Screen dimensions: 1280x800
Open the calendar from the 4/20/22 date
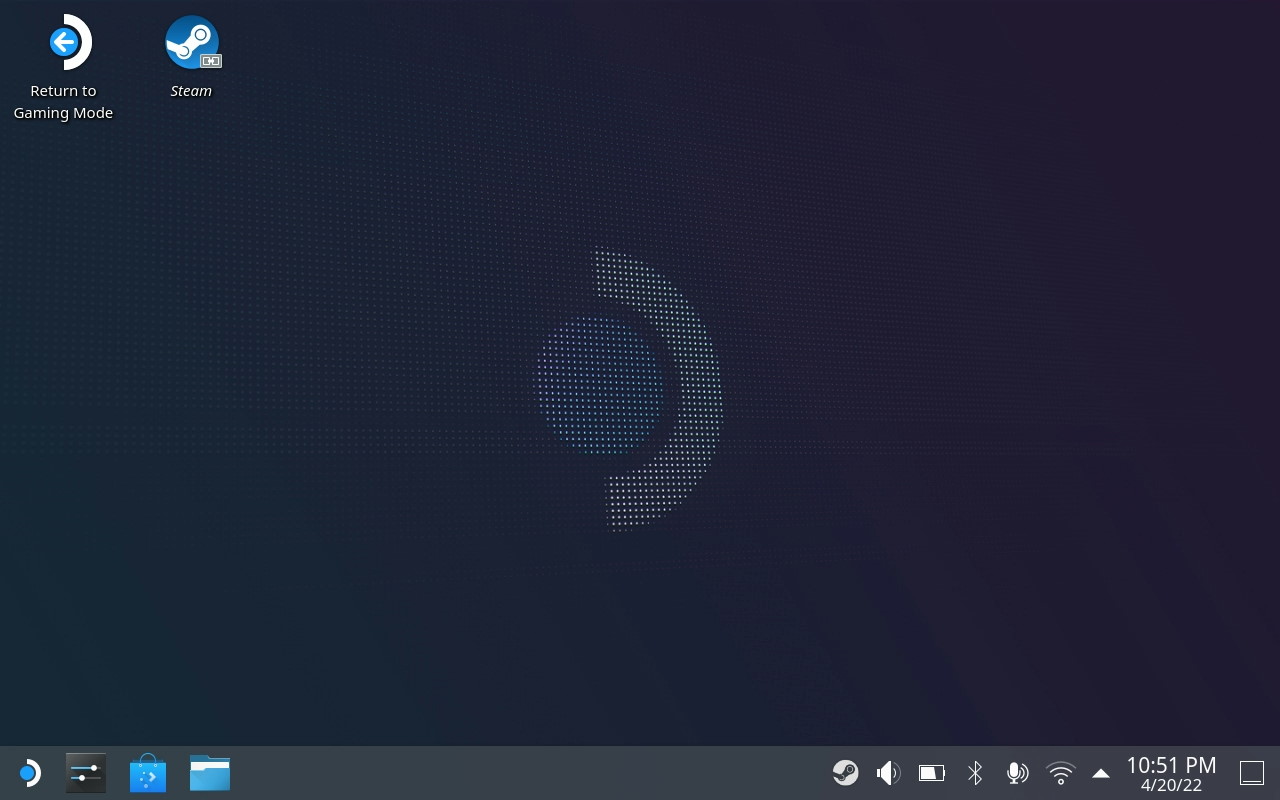pos(1171,786)
